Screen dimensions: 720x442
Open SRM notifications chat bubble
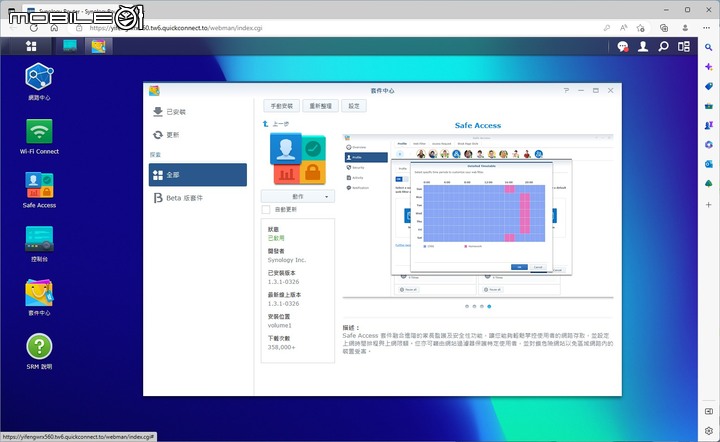click(623, 46)
